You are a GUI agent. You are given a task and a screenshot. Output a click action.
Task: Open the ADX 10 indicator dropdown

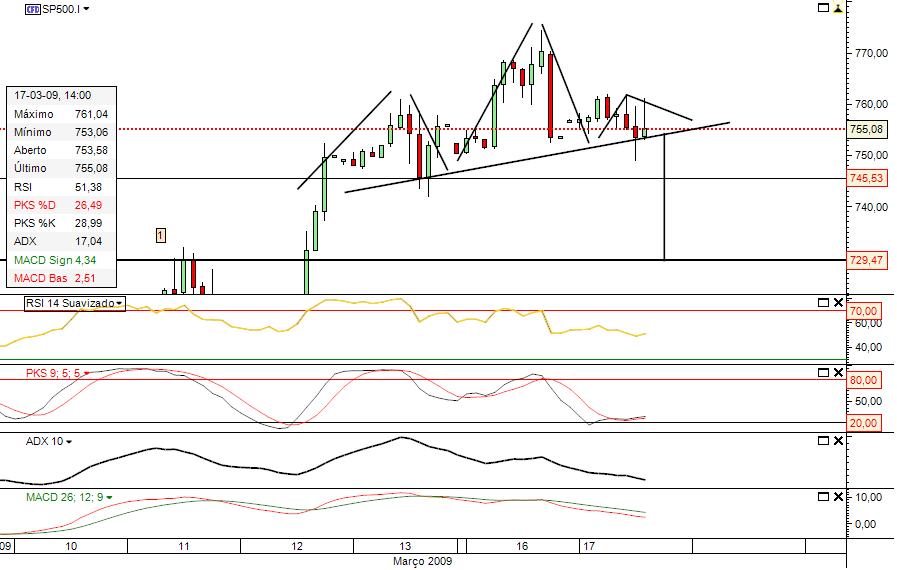click(x=69, y=442)
